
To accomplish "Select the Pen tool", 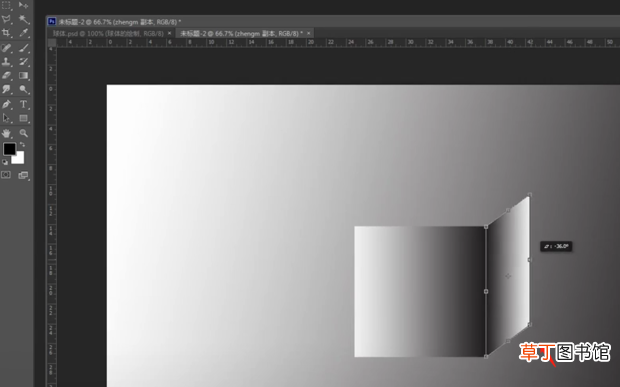I will (6, 104).
